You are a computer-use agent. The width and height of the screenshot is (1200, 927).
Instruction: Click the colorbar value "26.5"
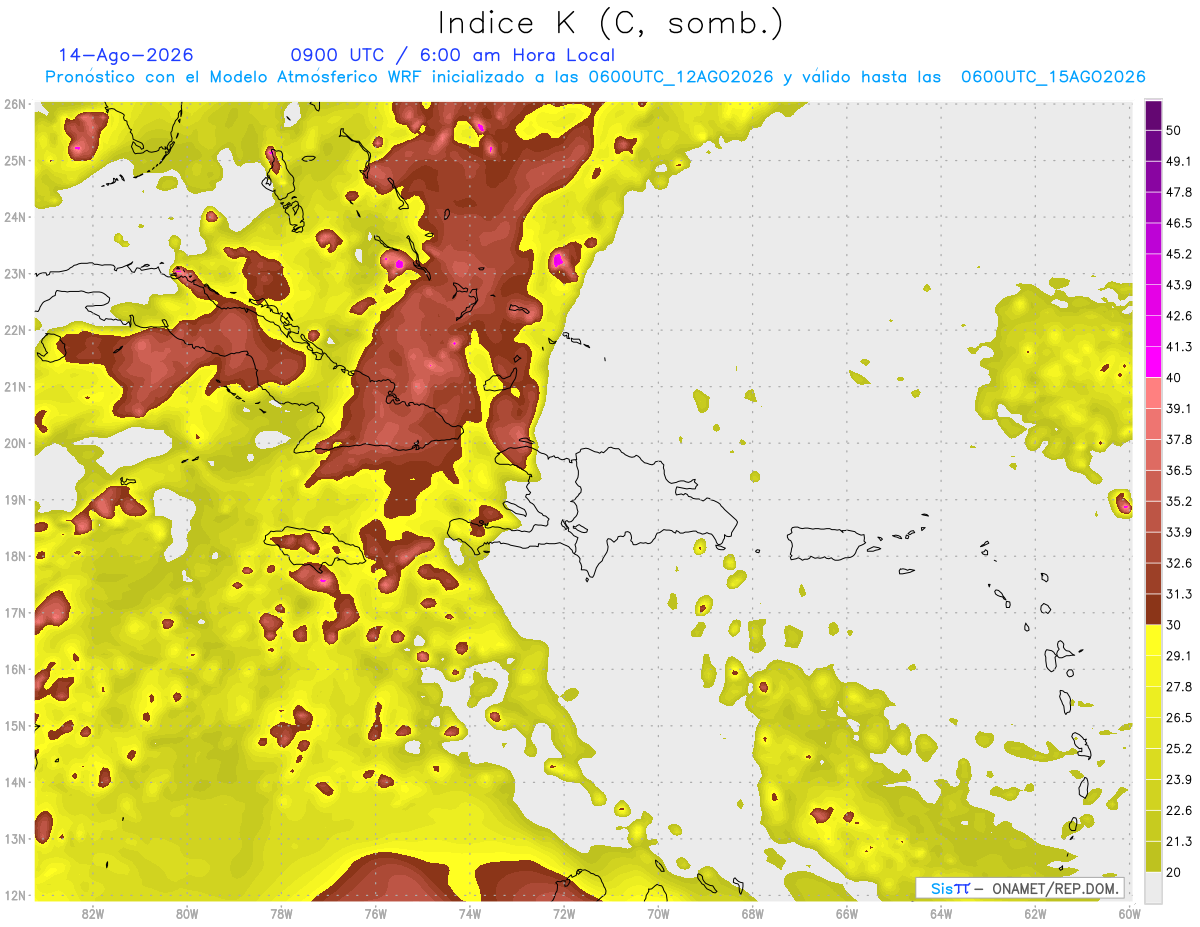pyautogui.click(x=1178, y=718)
